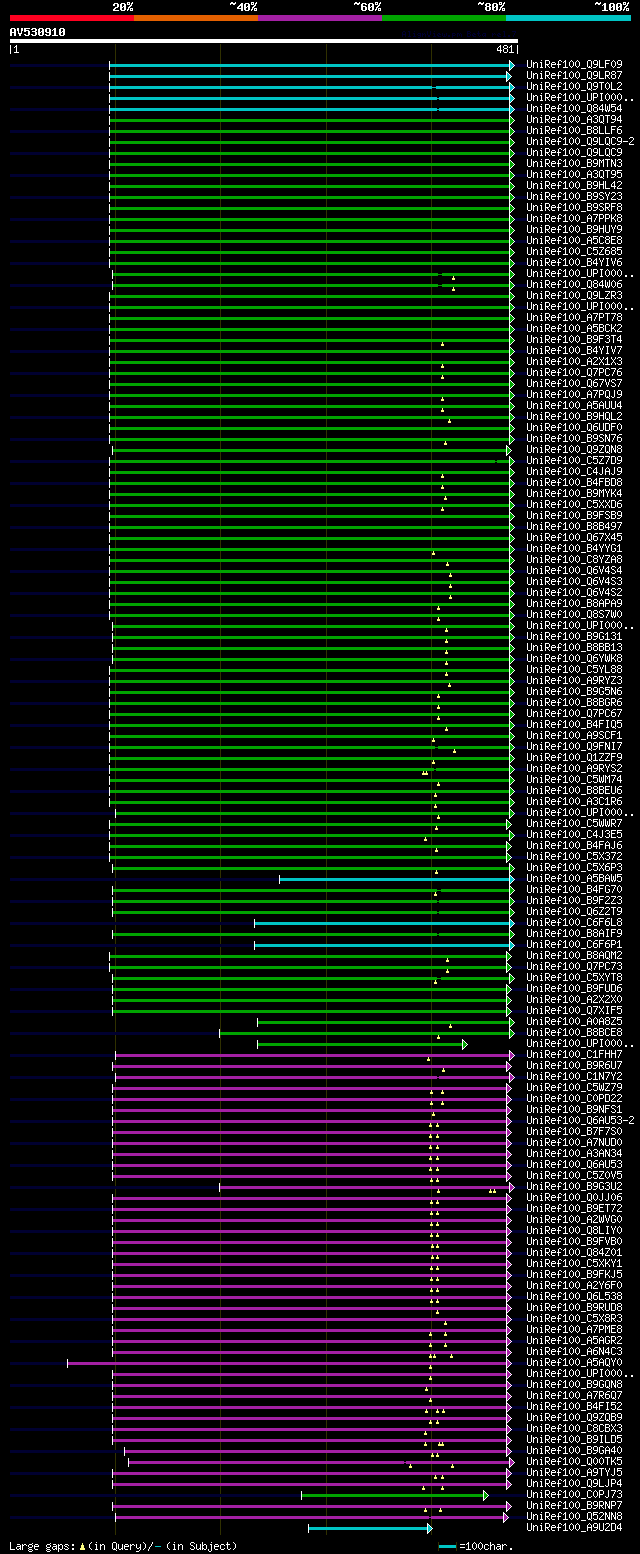Select hit label UniRef100_Q1ZZF9
The width and height of the screenshot is (640, 1554).
point(574,757)
